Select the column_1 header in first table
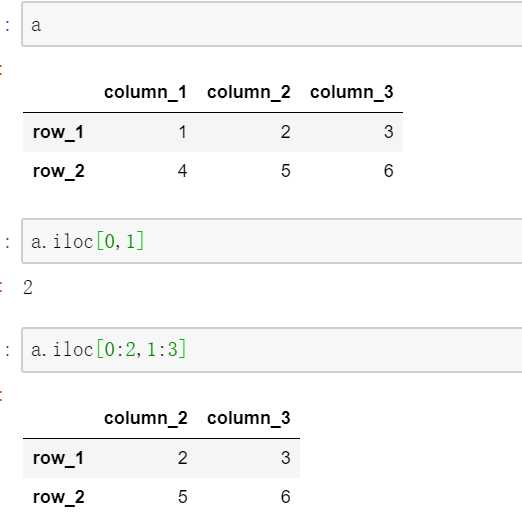The image size is (522, 525). (145, 92)
